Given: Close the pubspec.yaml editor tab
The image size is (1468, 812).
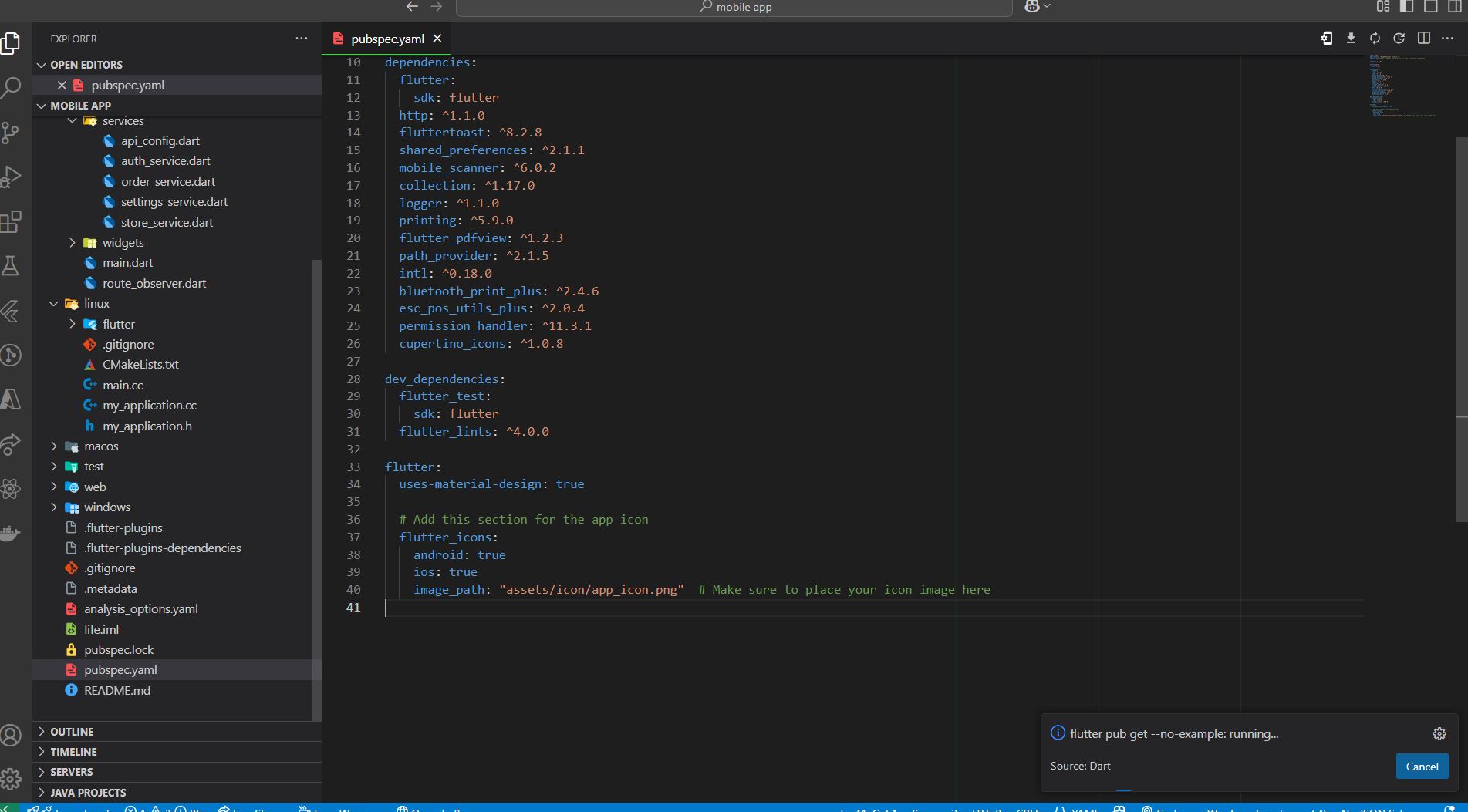Looking at the screenshot, I should tap(437, 39).
